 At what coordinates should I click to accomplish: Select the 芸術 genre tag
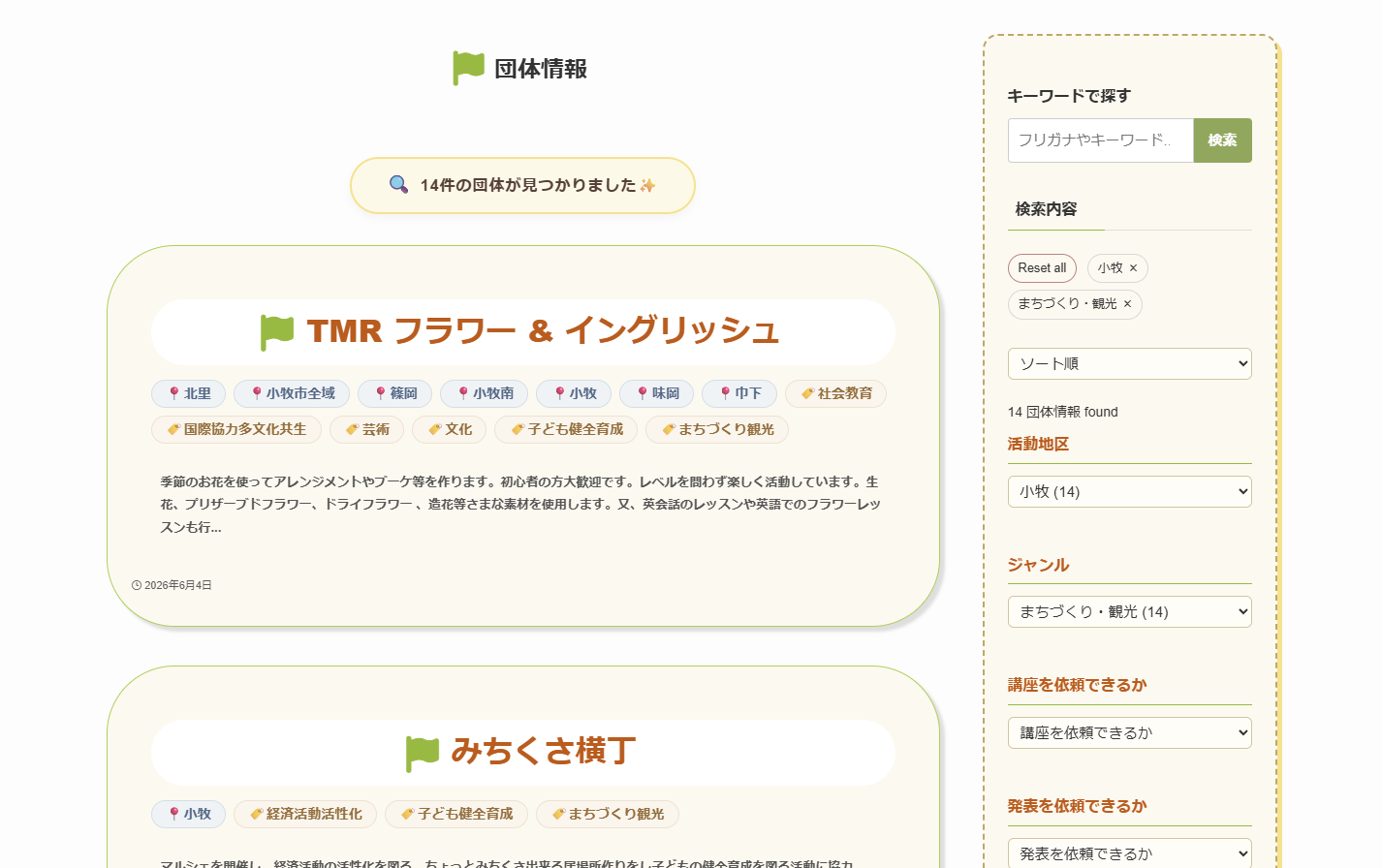367,429
